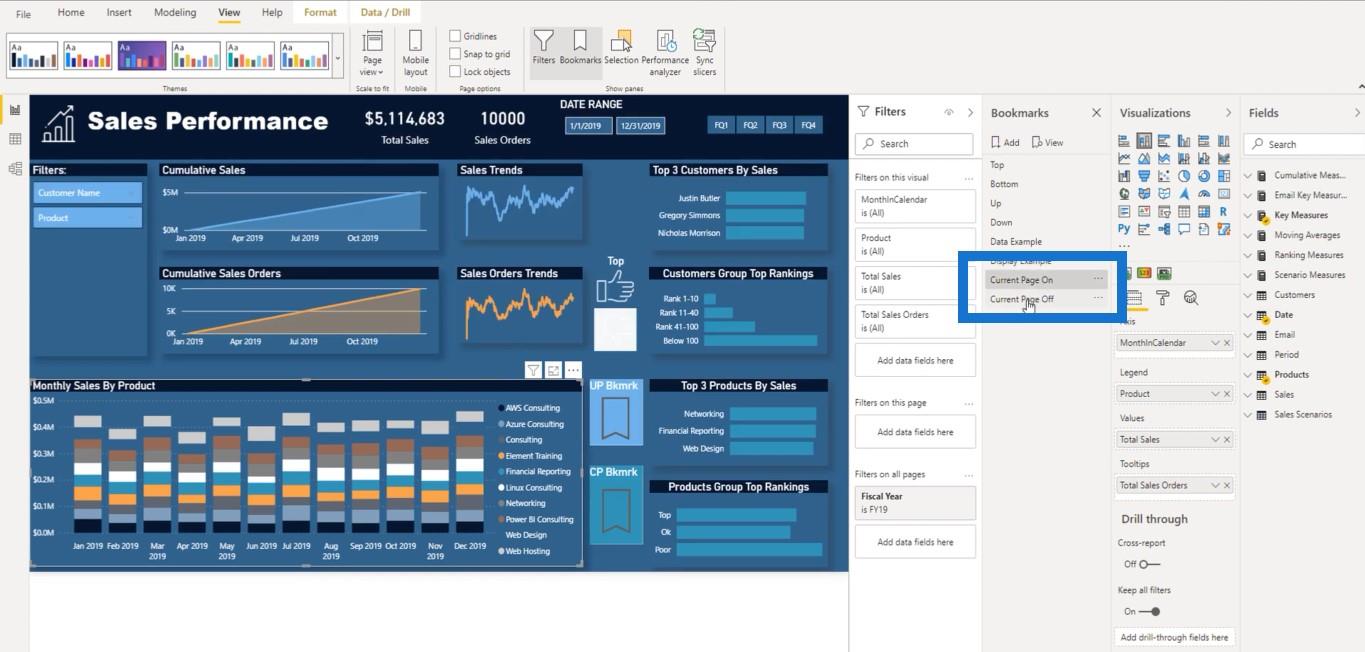This screenshot has height=652, width=1365.
Task: Click the Sync slicers icon
Action: pyautogui.click(x=704, y=51)
